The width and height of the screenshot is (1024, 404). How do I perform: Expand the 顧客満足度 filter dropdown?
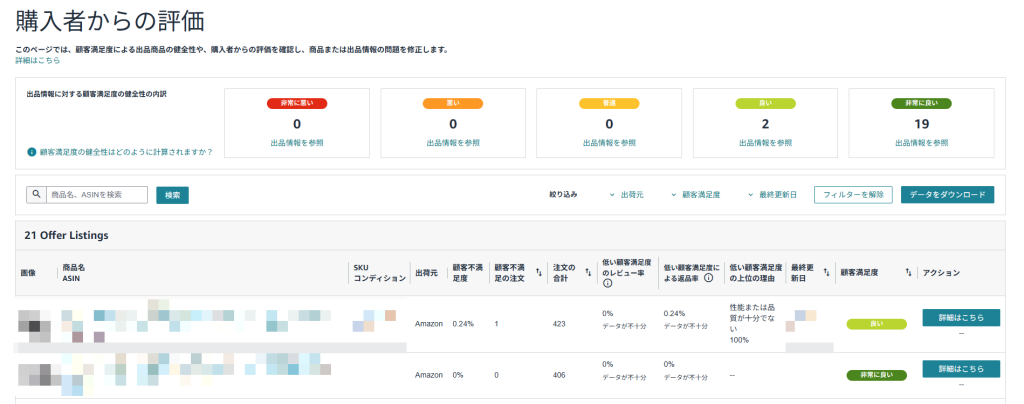(x=695, y=194)
